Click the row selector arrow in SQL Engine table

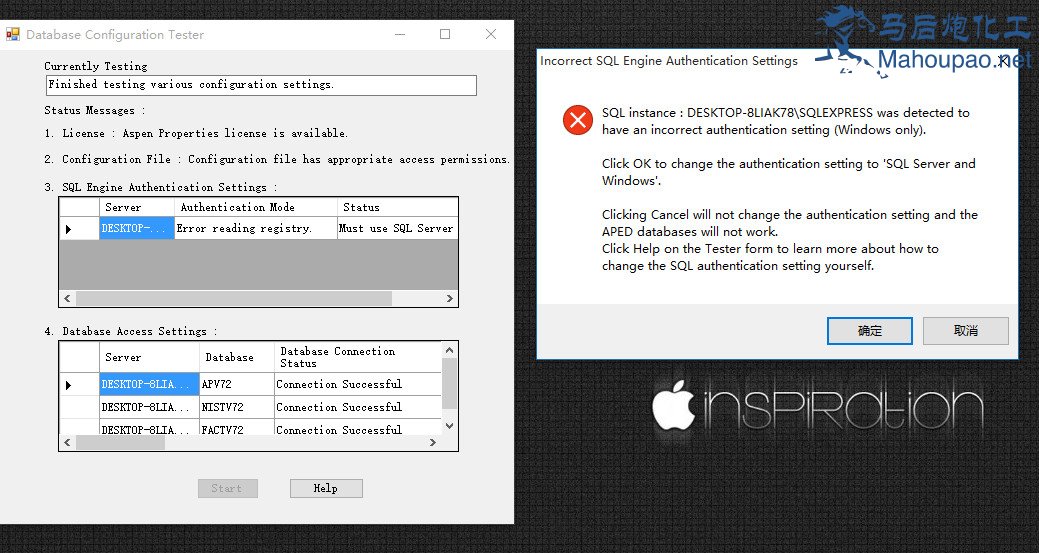pyautogui.click(x=69, y=229)
